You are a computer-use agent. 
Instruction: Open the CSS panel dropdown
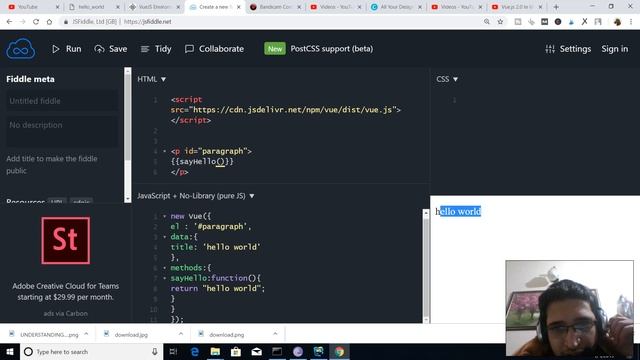[x=447, y=79]
